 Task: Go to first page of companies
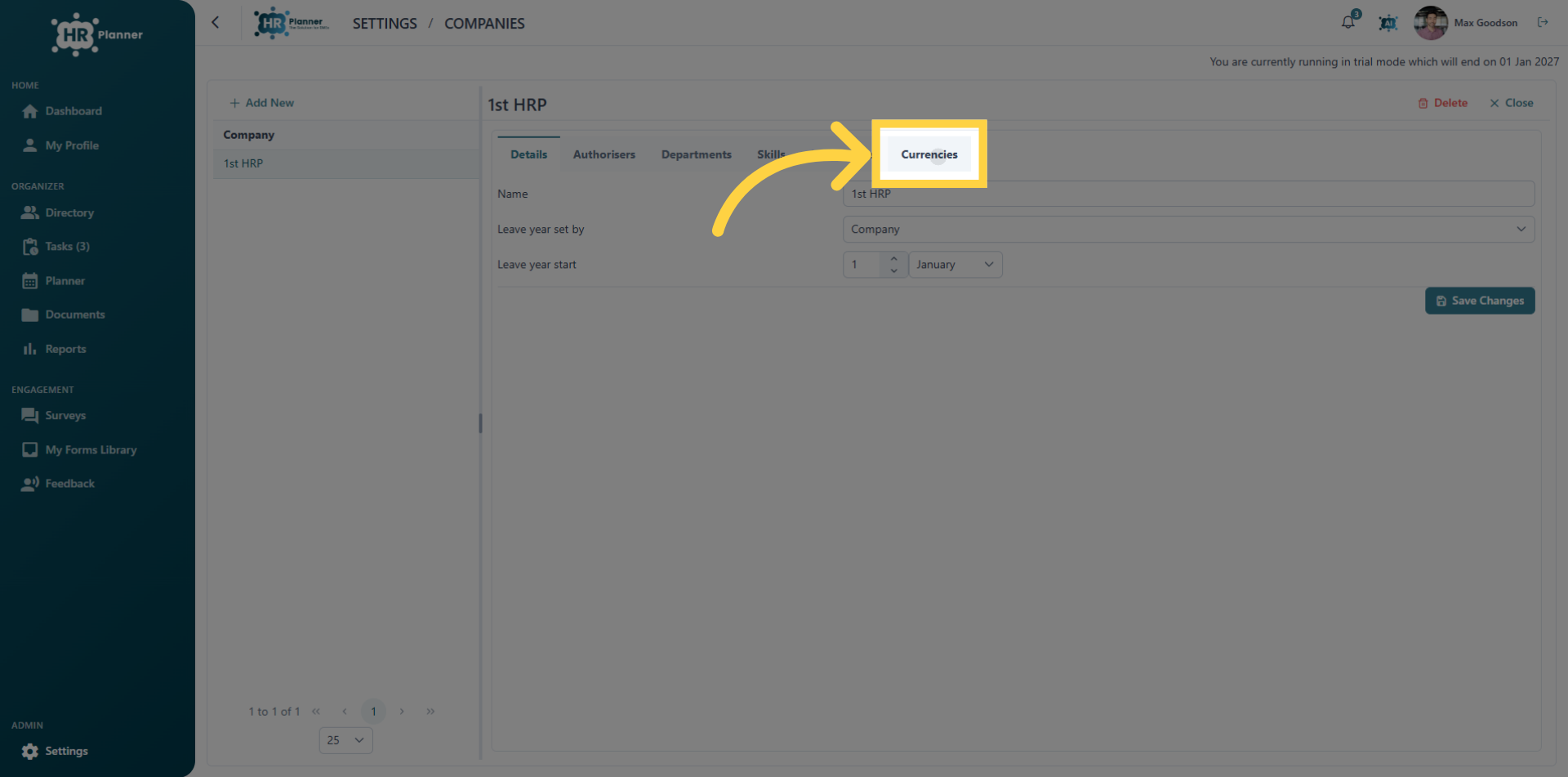click(316, 712)
